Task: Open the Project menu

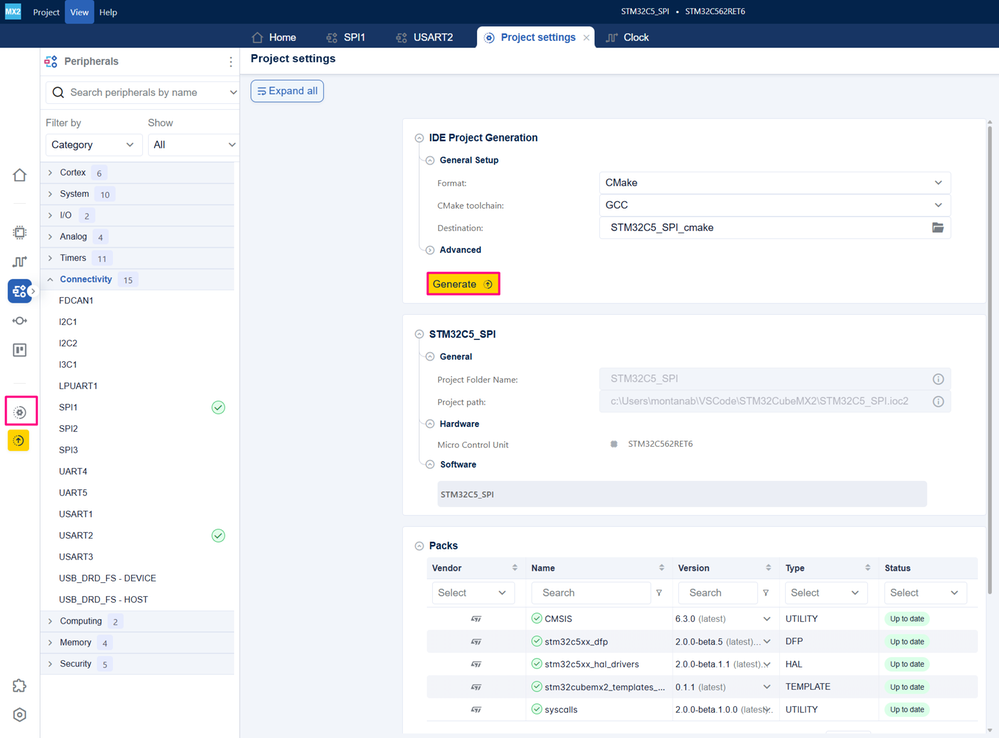Action: point(46,12)
